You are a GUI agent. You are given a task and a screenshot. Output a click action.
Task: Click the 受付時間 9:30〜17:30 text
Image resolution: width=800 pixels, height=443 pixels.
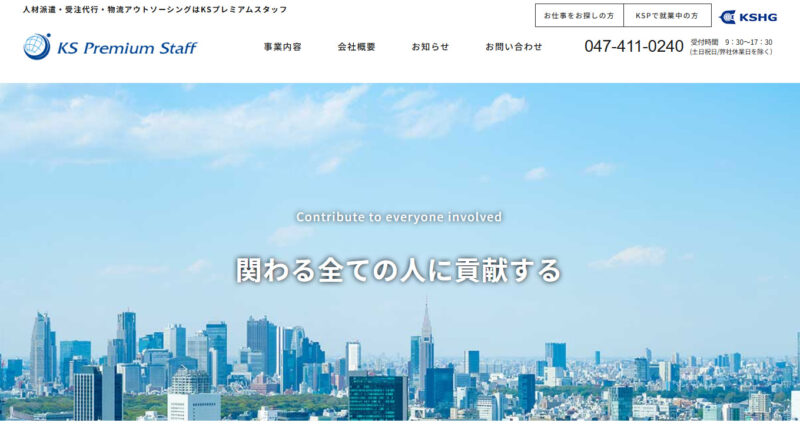coord(731,42)
